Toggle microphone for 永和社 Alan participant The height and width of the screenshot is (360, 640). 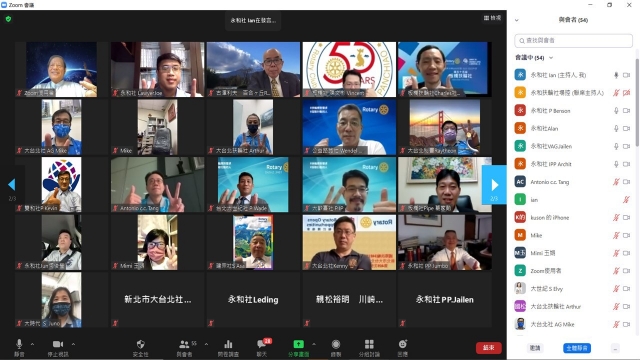point(616,129)
